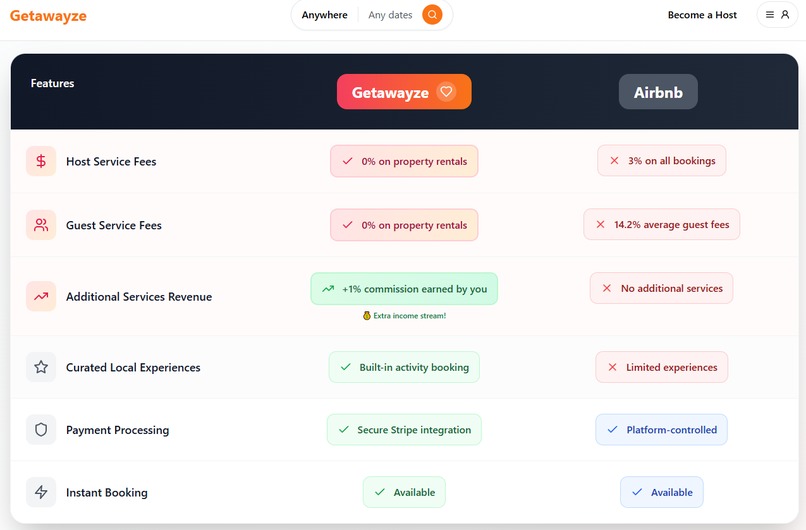
Task: Click the Airbnb column header badge
Action: tap(658, 92)
